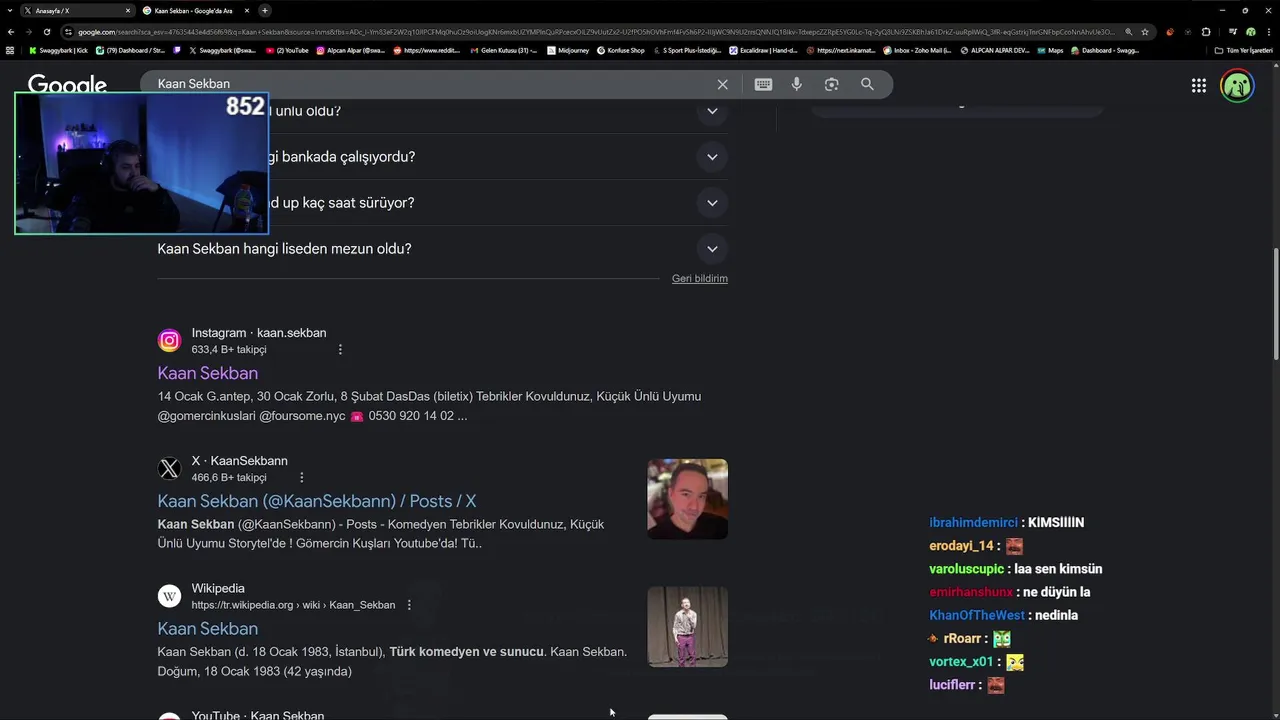Open the '(2) YouTube' bookmark
Screen dimensions: 1280x720
tap(287, 50)
